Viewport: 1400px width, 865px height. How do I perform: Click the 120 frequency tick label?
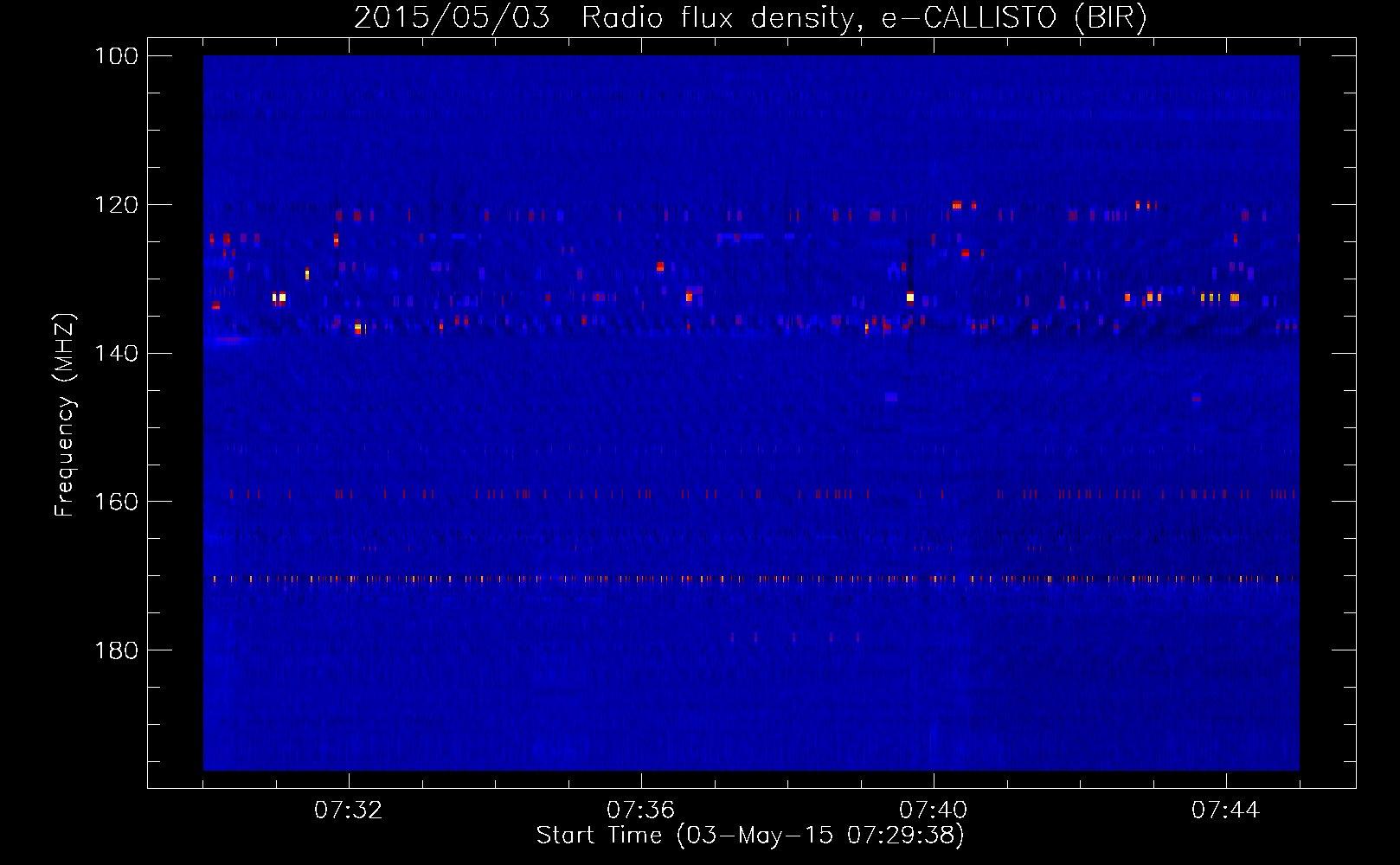pyautogui.click(x=115, y=205)
